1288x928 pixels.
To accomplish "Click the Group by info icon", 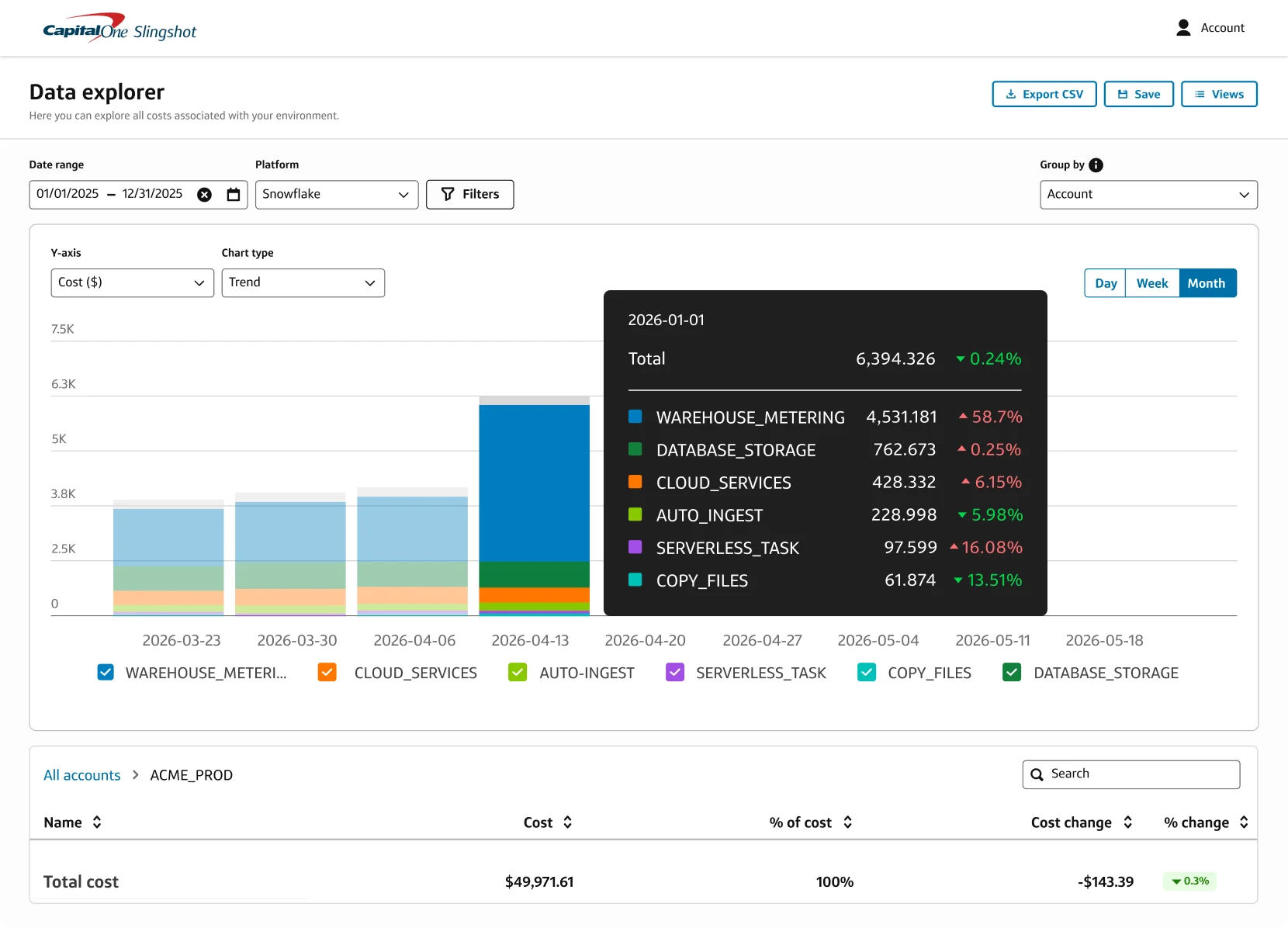I will 1096,164.
